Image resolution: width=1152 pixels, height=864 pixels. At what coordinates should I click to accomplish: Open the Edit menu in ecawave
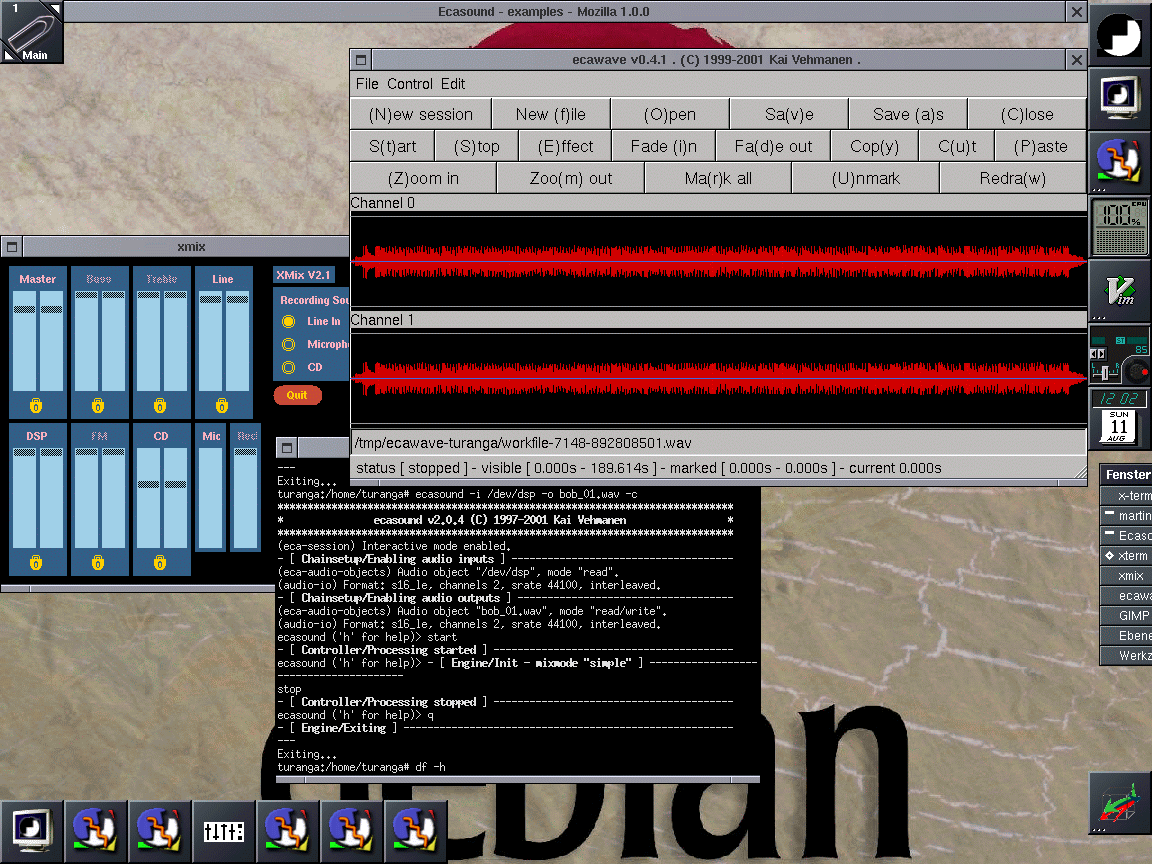pyautogui.click(x=453, y=84)
